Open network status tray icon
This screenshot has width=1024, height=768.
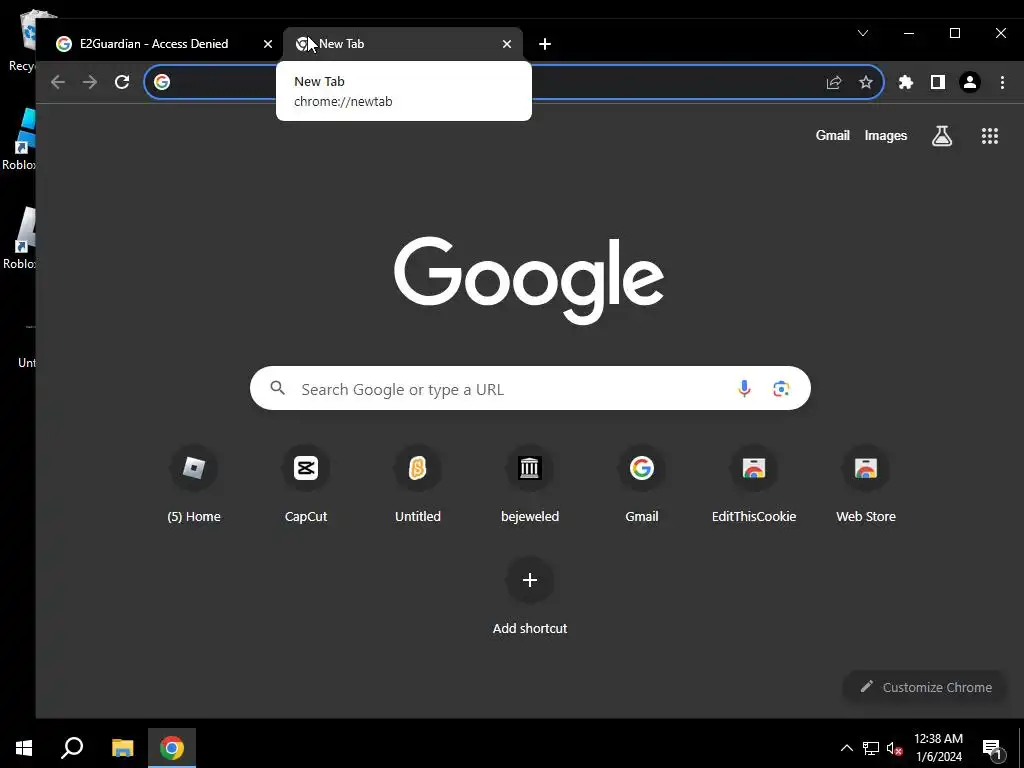[x=871, y=748]
